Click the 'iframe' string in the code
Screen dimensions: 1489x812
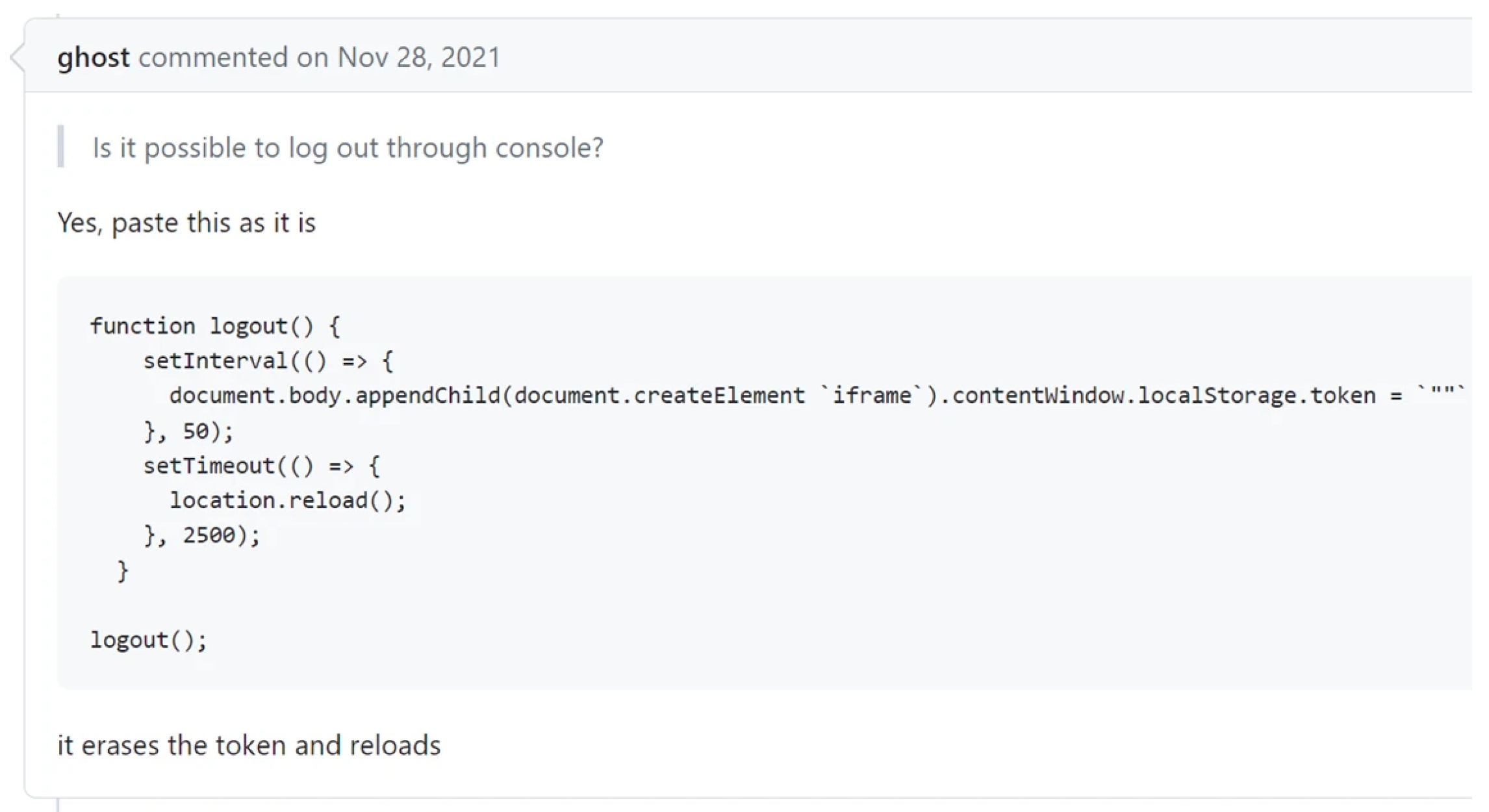click(x=871, y=395)
